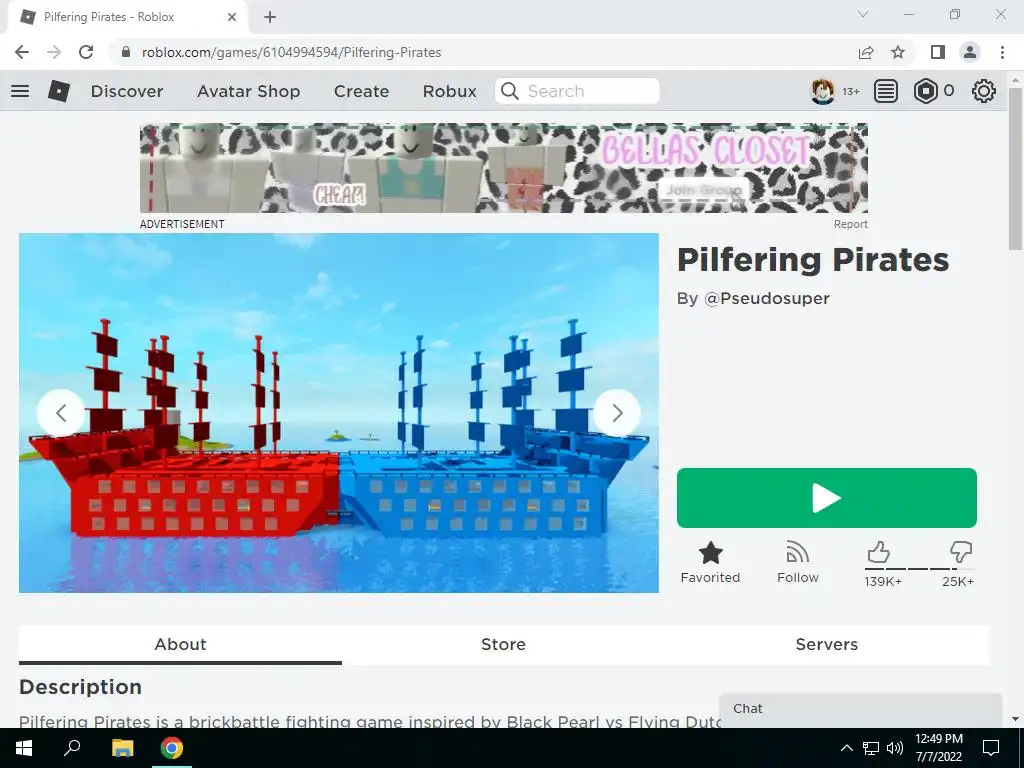
Task: Open the taskbar clock and date
Action: click(939, 748)
